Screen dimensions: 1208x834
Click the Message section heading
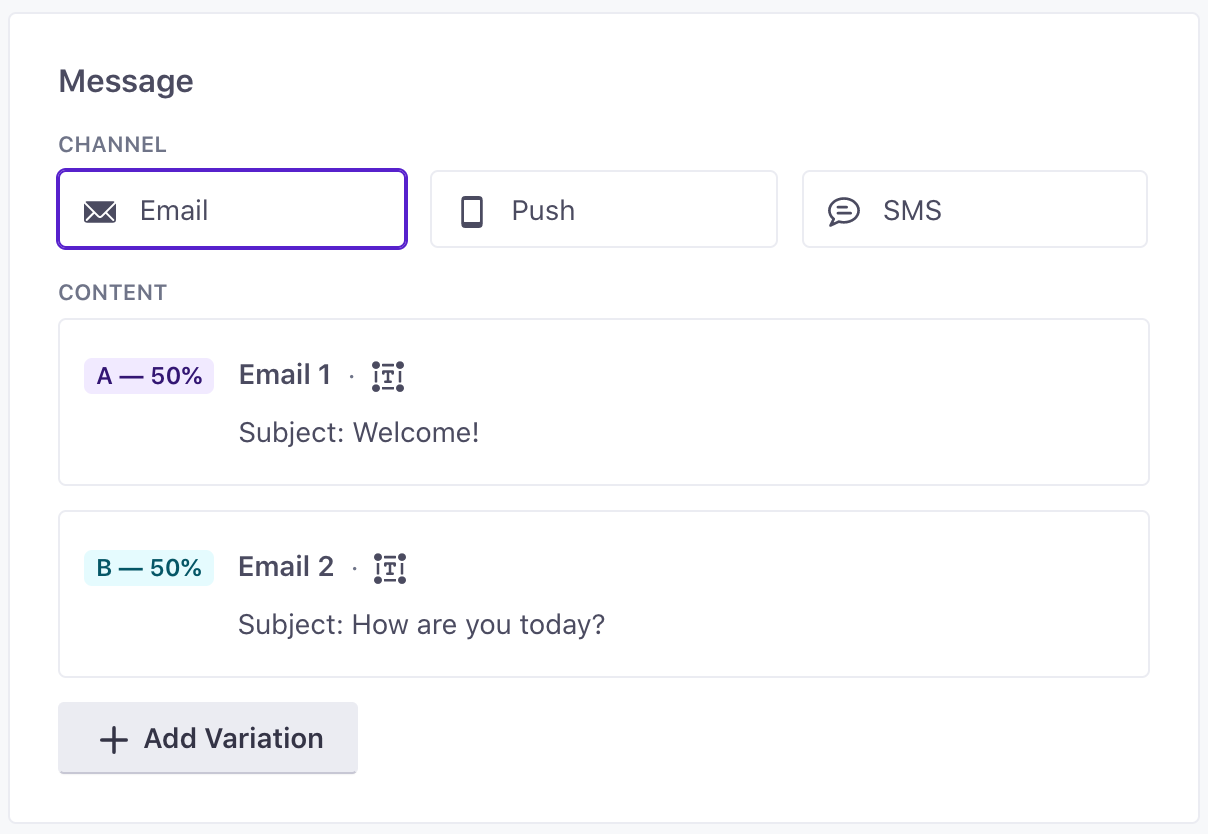126,81
